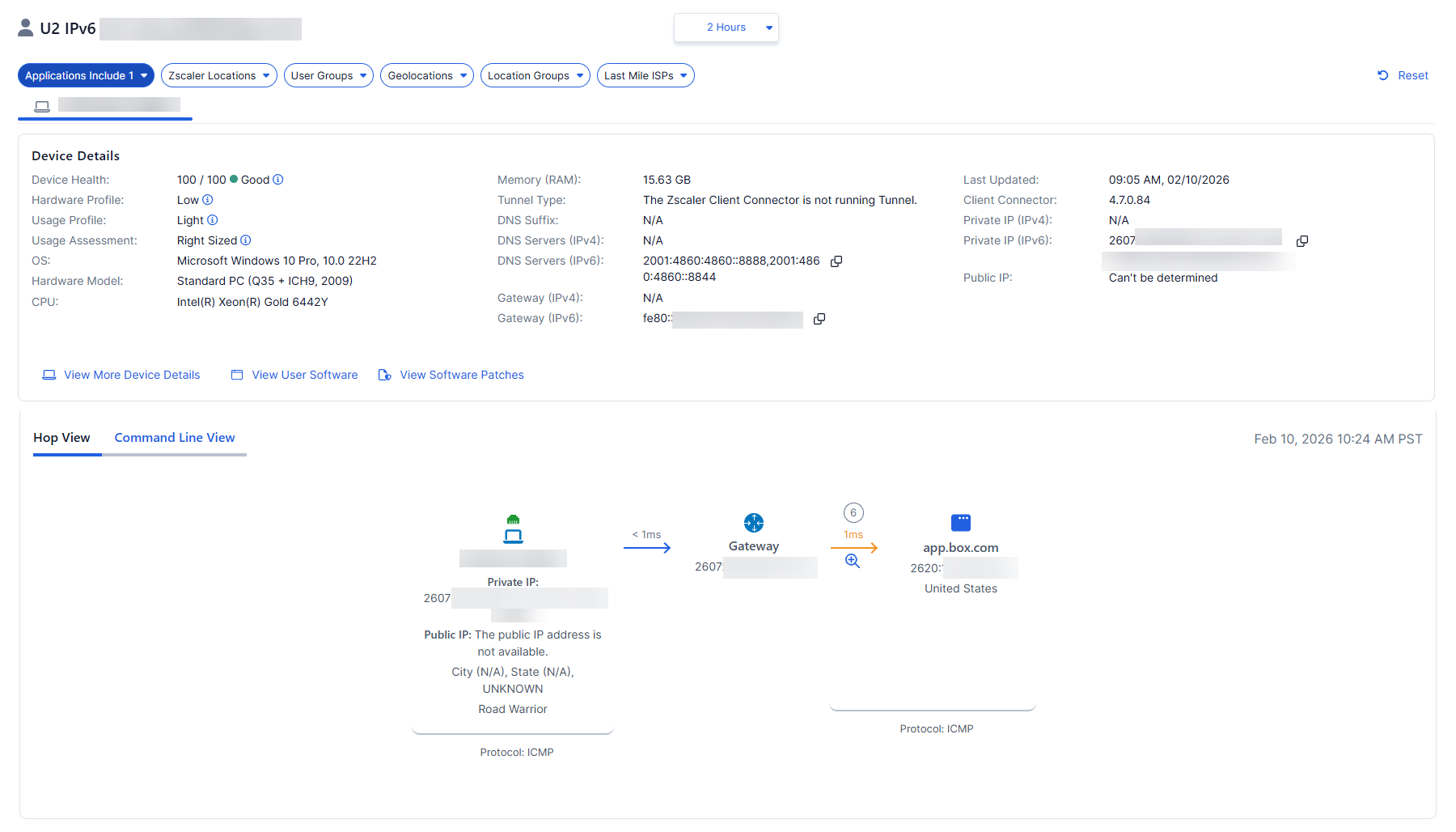Open the Applications Include 1 filter
Viewport: 1456px width, 832px height.
pos(86,75)
